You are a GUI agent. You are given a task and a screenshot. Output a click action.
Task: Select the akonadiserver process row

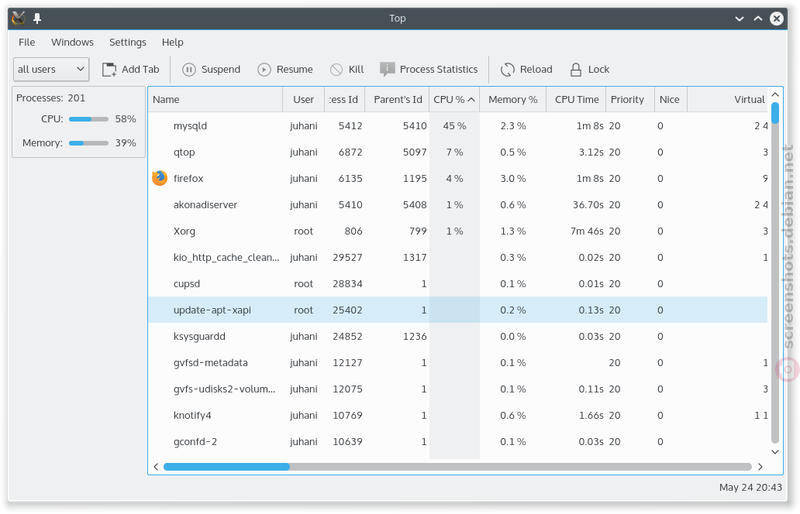coord(458,205)
